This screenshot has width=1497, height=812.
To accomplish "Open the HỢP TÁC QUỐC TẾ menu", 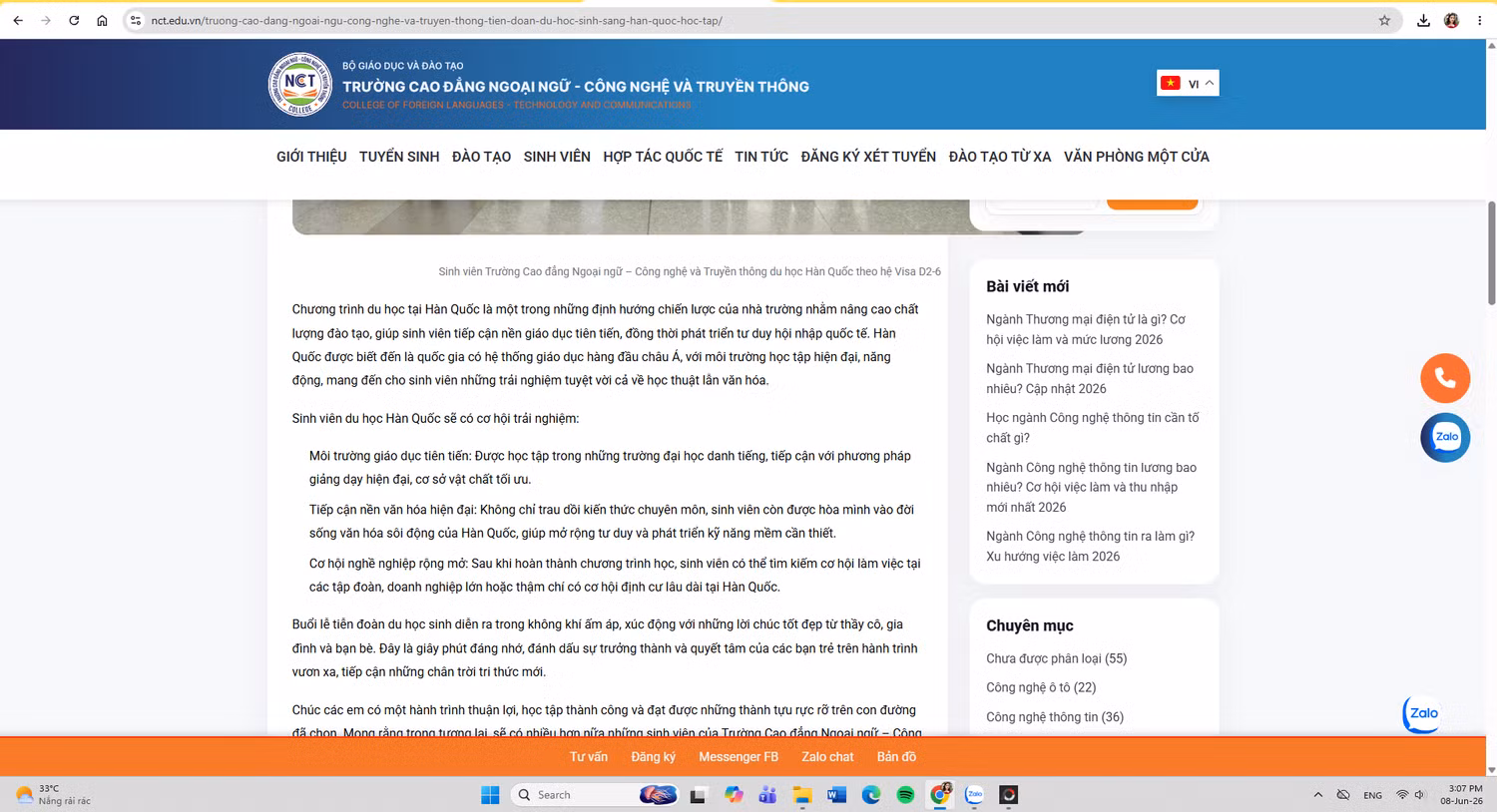I will point(663,157).
